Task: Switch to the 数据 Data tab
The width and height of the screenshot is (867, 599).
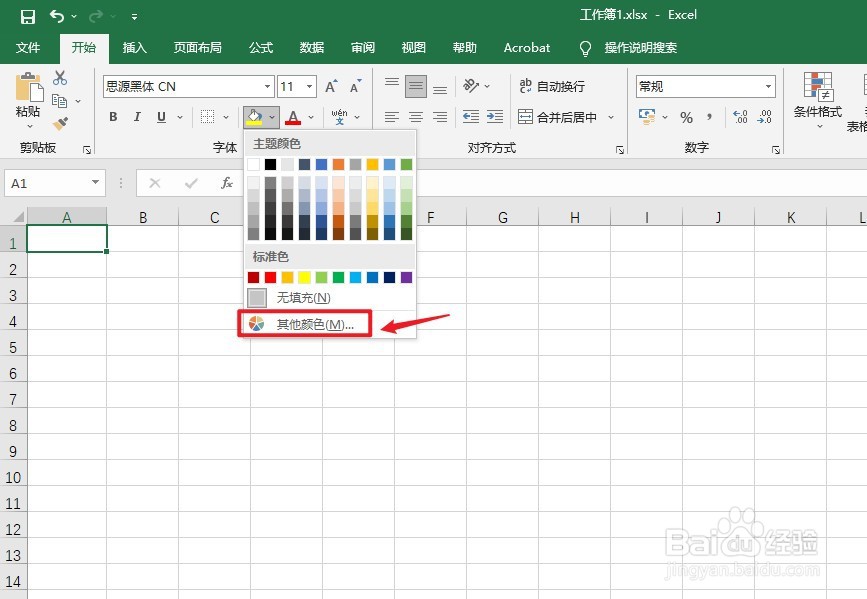Action: pyautogui.click(x=311, y=48)
